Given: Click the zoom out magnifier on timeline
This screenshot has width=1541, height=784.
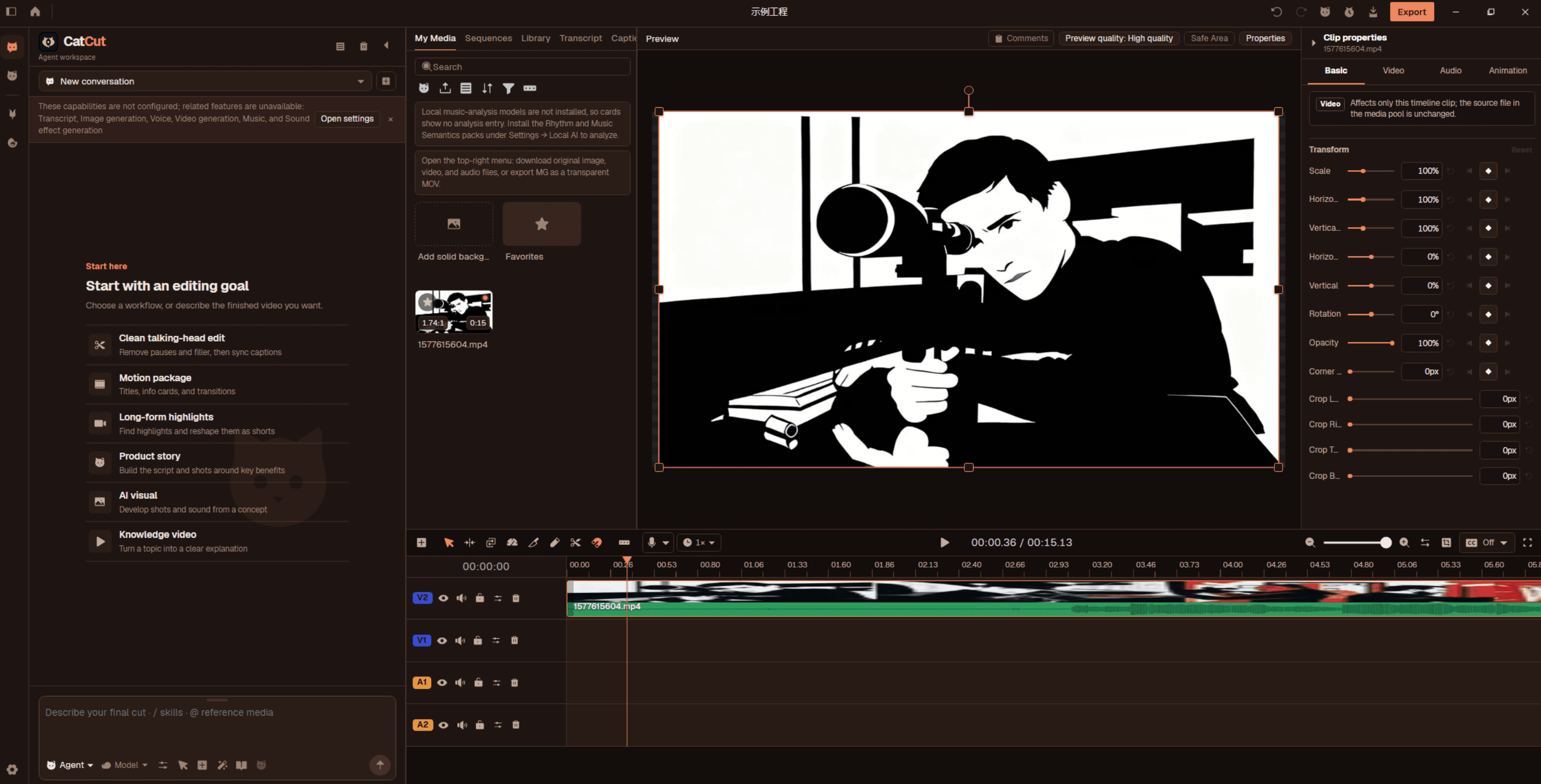Looking at the screenshot, I should click(x=1310, y=543).
